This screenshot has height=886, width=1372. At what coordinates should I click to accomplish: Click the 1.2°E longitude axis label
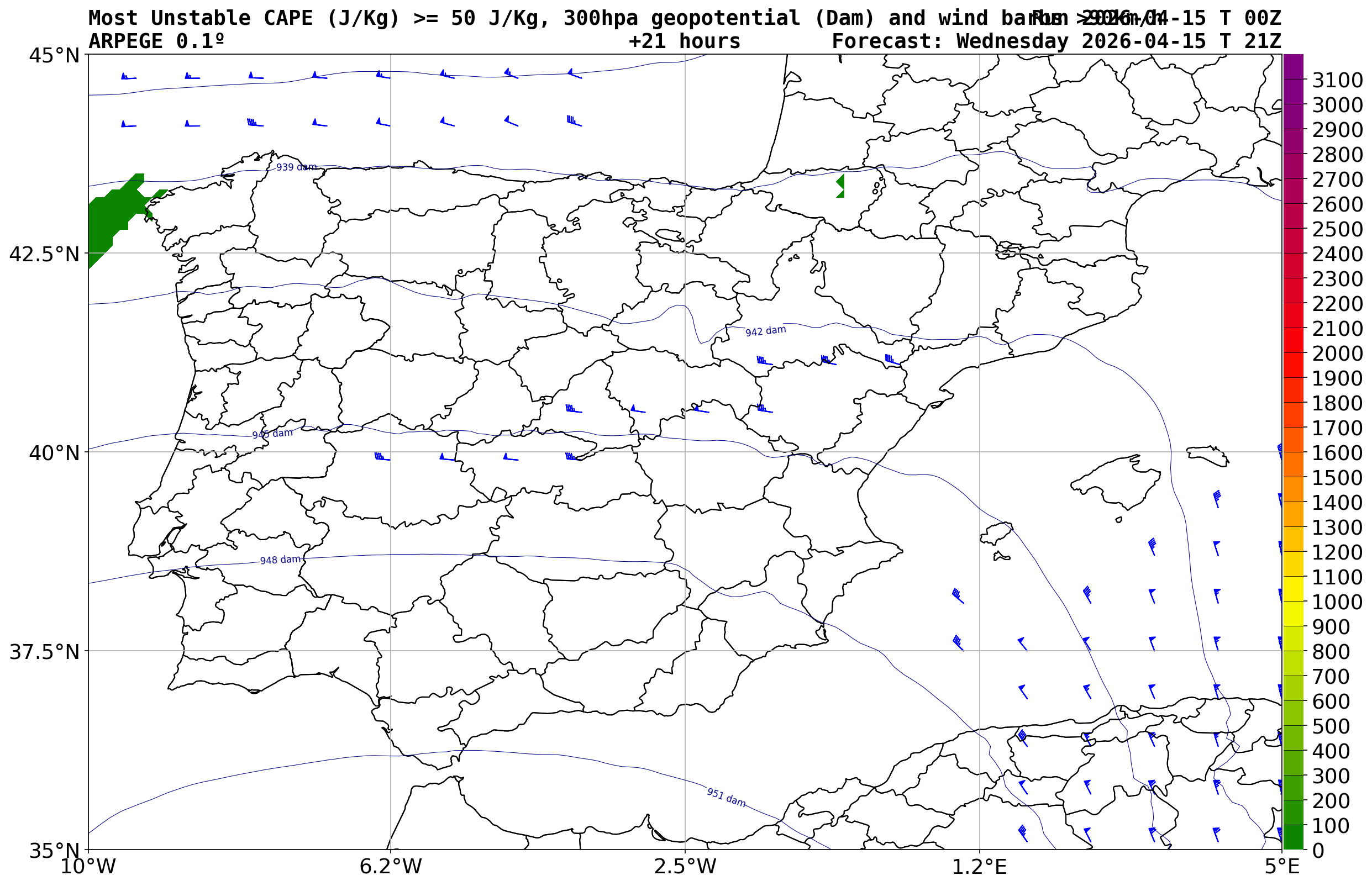[979, 867]
